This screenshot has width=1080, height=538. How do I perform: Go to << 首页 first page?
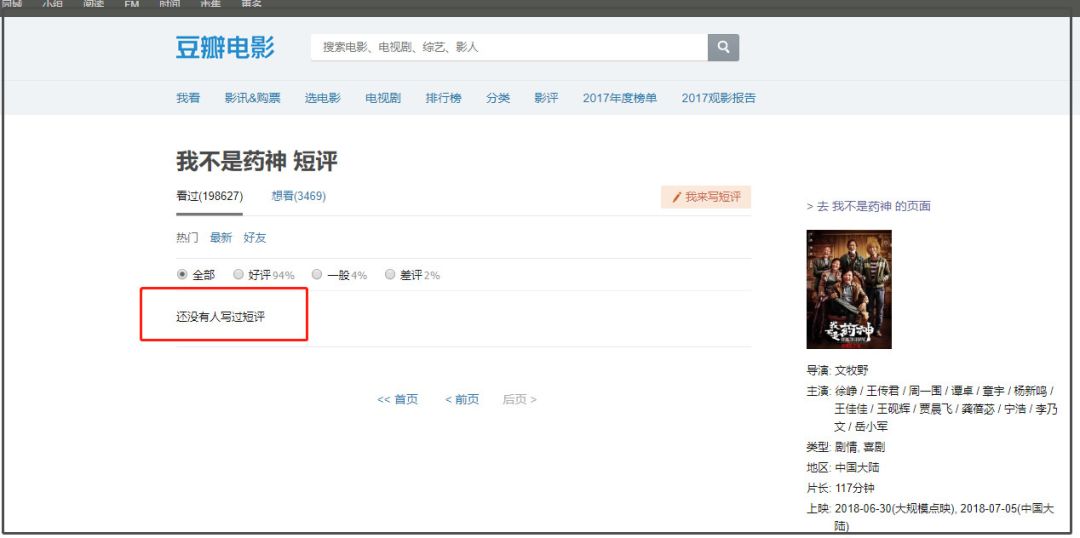coord(397,400)
